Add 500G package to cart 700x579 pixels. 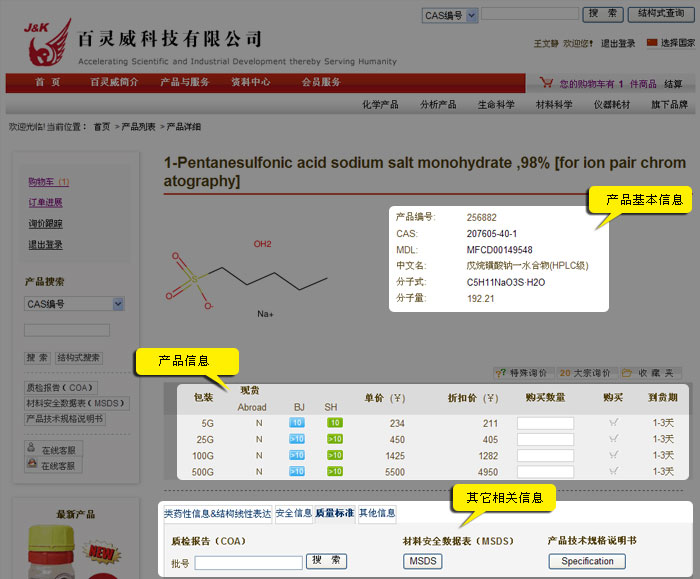(x=613, y=471)
